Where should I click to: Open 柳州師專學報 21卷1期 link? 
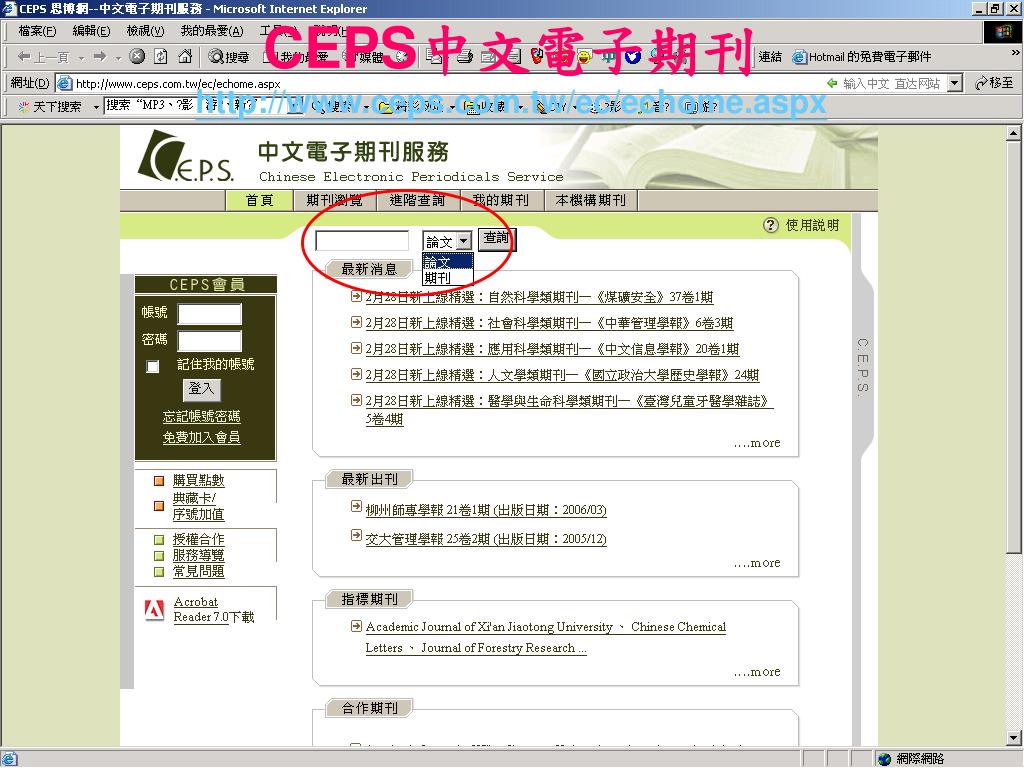click(x=486, y=510)
